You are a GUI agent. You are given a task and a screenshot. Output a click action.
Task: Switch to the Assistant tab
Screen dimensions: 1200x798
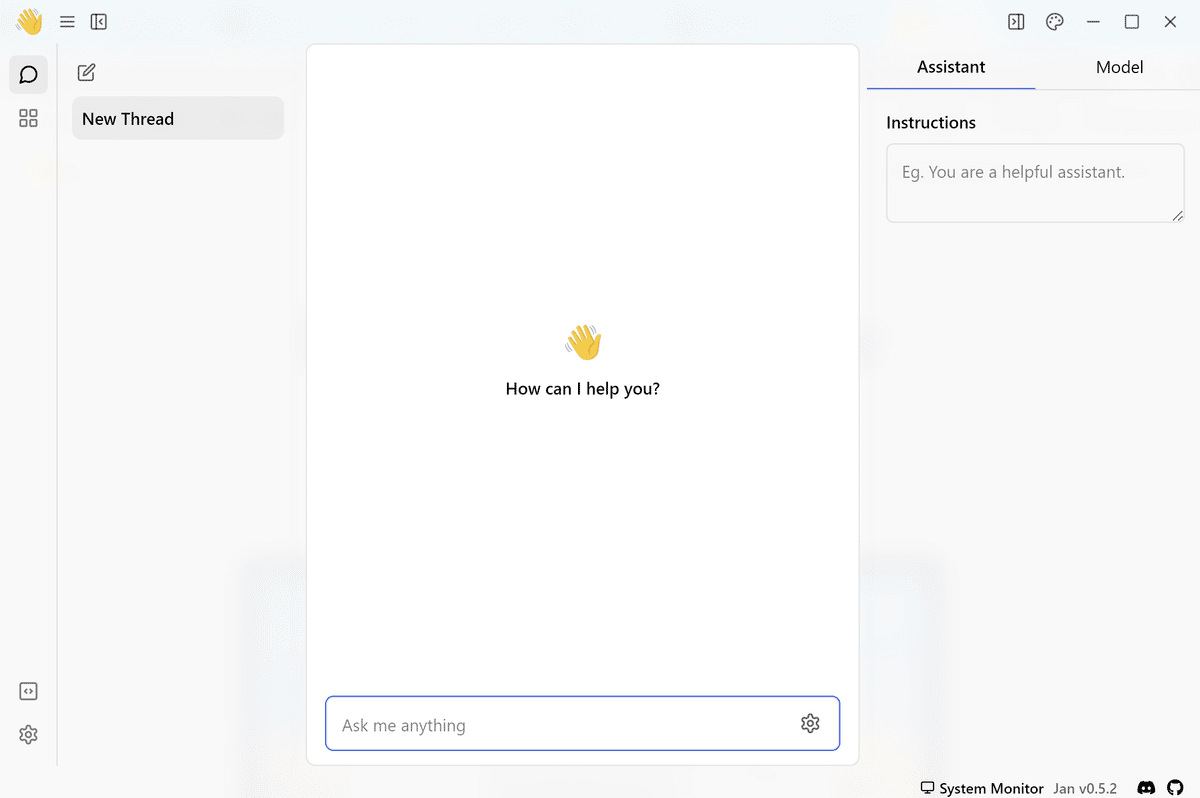tap(951, 67)
